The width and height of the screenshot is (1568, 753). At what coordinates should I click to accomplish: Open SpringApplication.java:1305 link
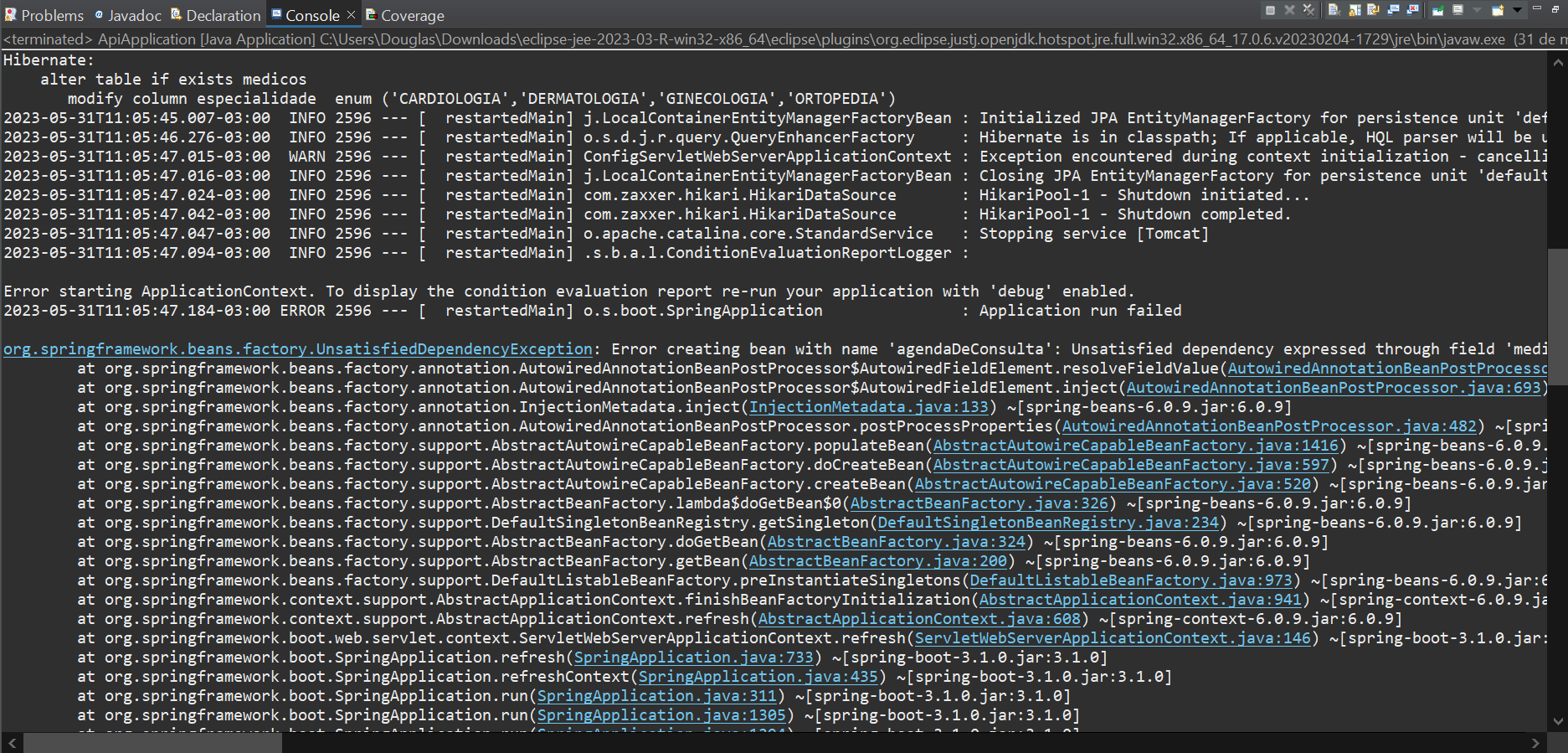(x=661, y=715)
